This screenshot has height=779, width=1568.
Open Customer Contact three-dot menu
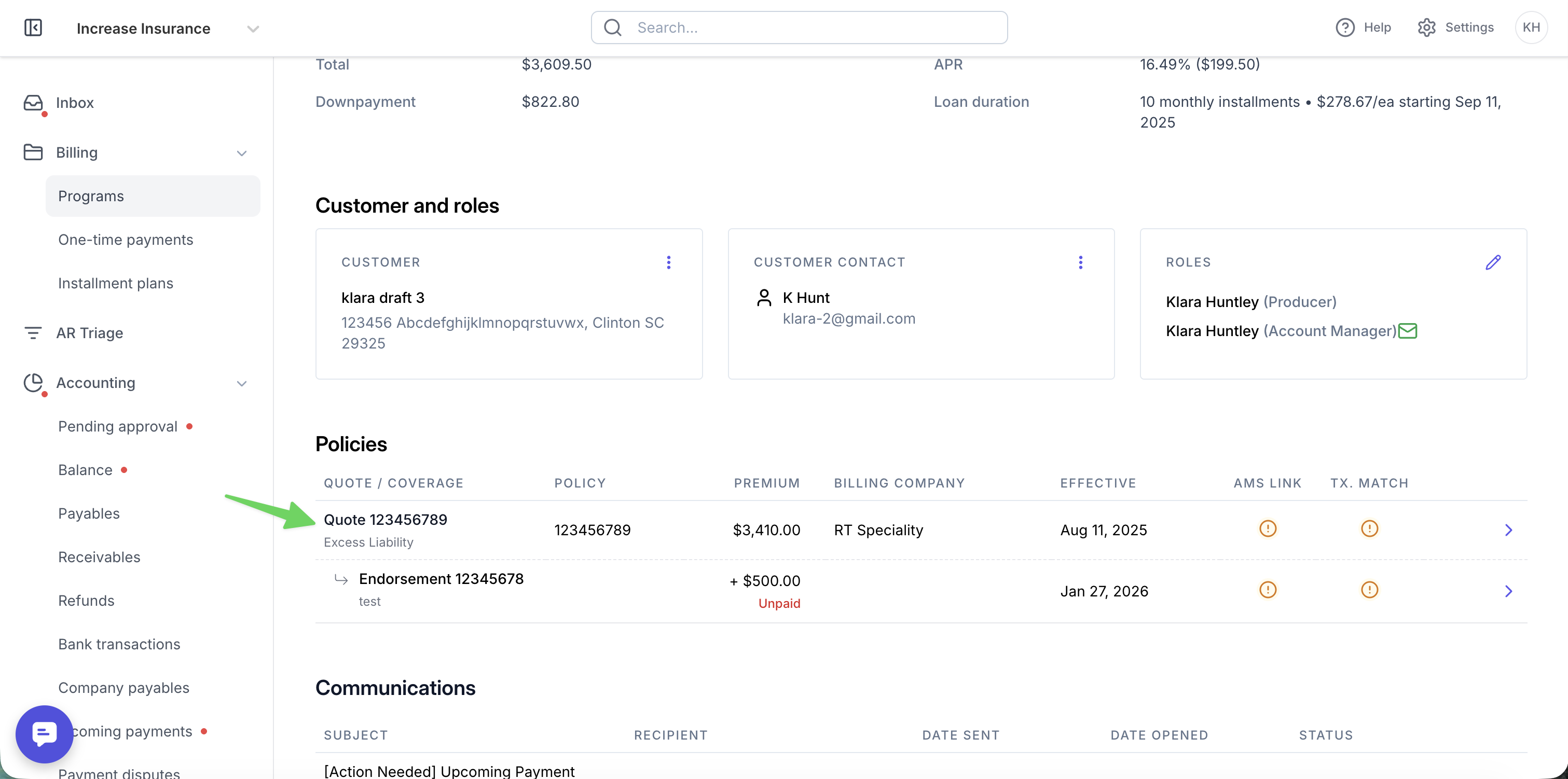[x=1080, y=262]
